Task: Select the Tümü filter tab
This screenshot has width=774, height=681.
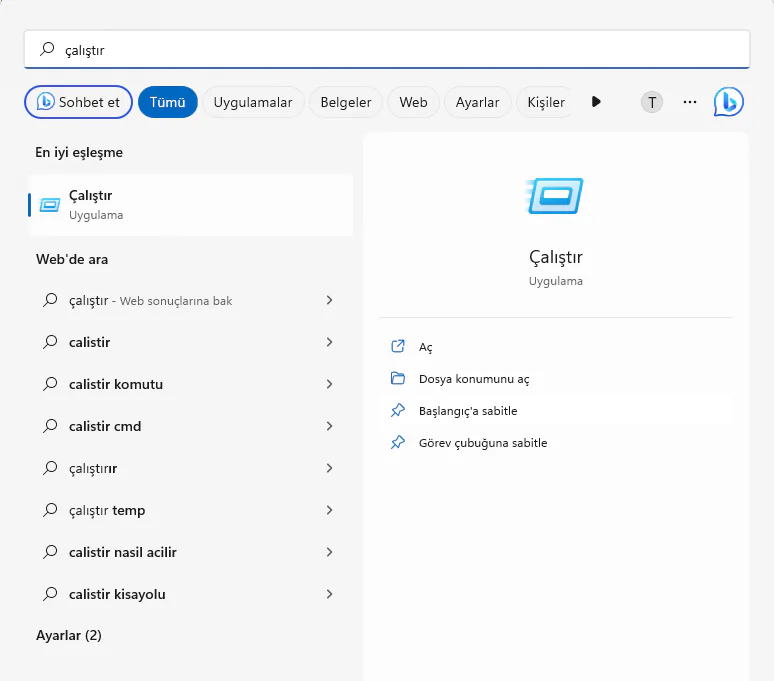Action: (168, 102)
